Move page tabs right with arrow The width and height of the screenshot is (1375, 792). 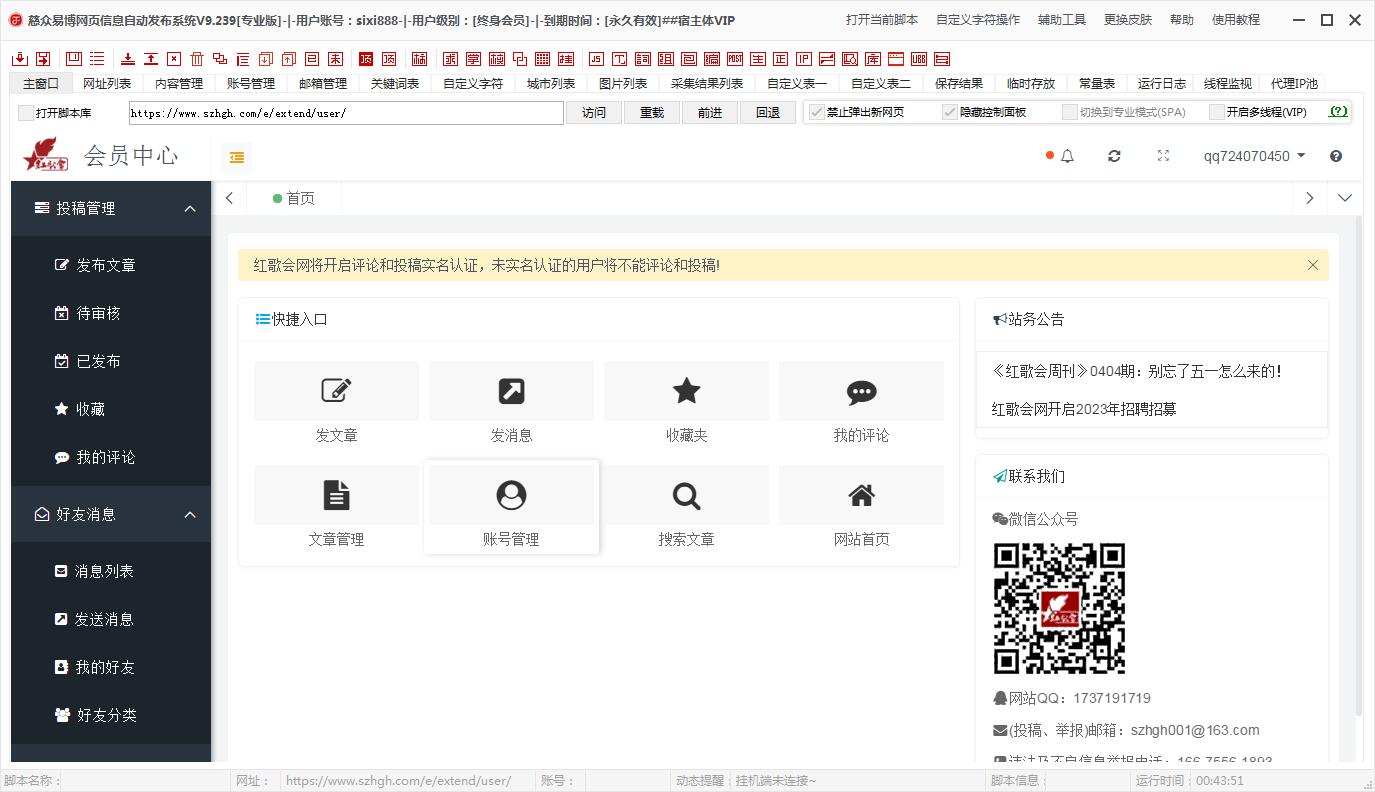1310,198
